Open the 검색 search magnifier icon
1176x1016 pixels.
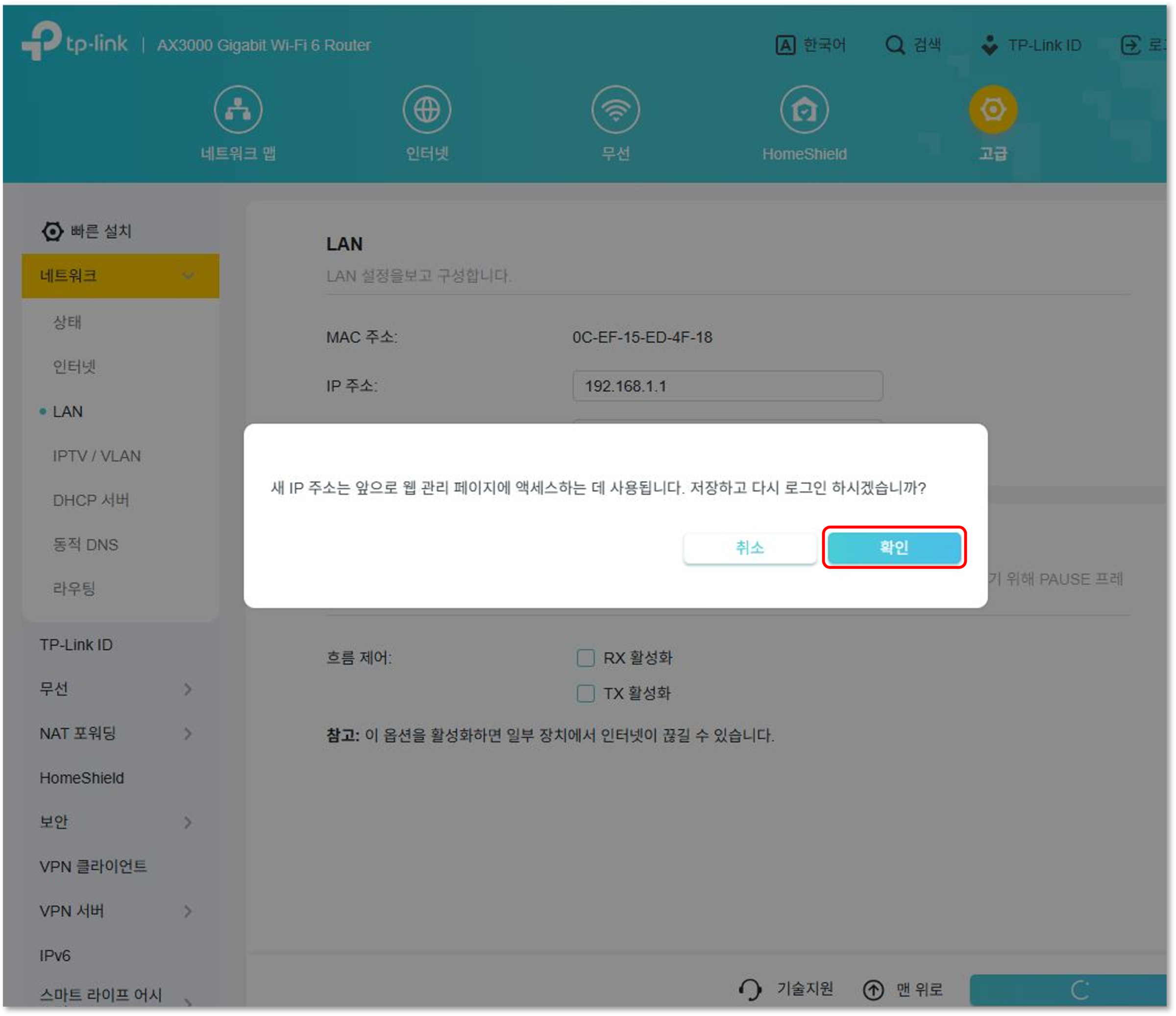[x=895, y=44]
